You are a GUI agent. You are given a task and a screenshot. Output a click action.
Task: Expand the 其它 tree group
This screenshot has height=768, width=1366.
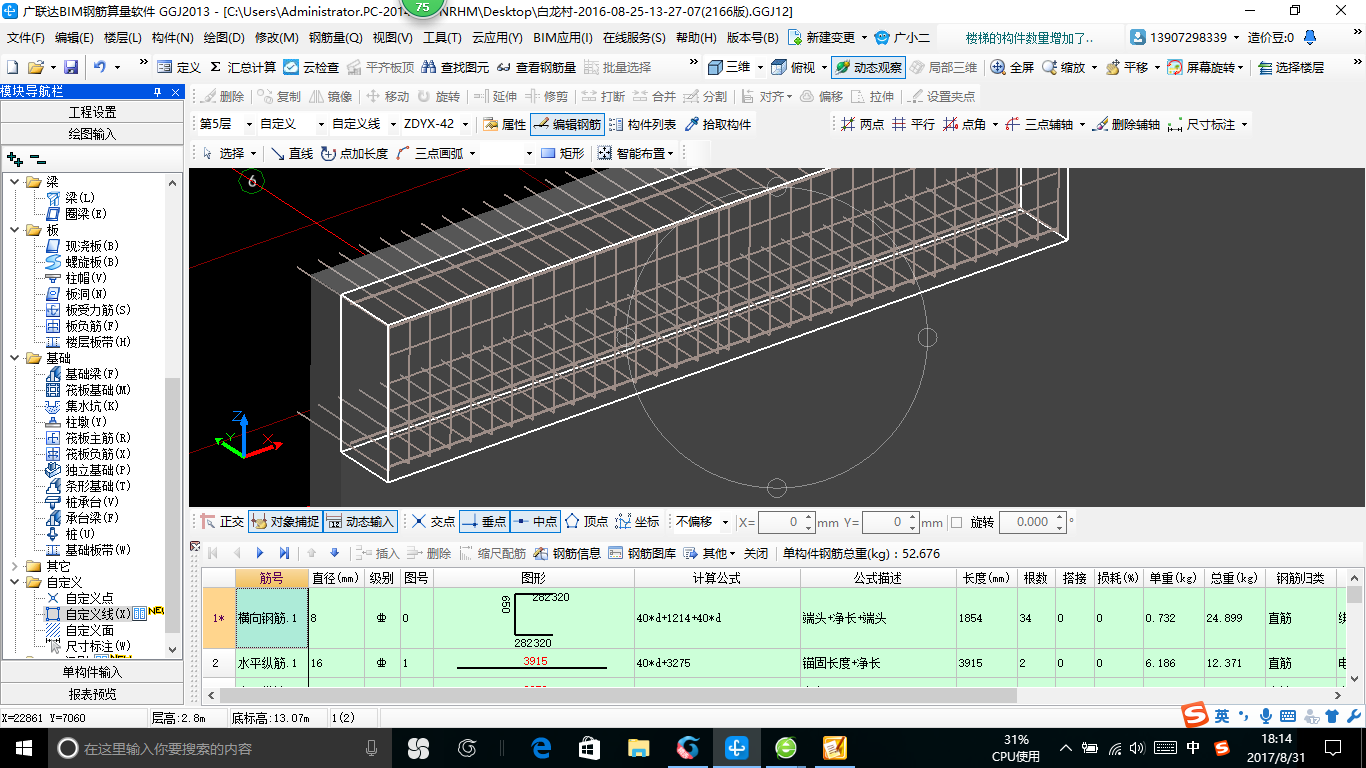point(14,566)
